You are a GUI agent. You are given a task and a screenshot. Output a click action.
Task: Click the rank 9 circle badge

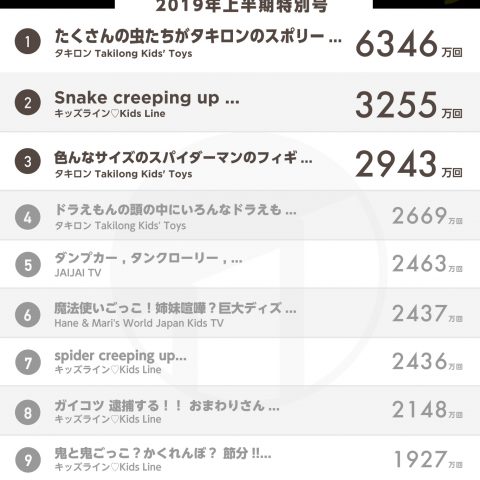pyautogui.click(x=28, y=460)
